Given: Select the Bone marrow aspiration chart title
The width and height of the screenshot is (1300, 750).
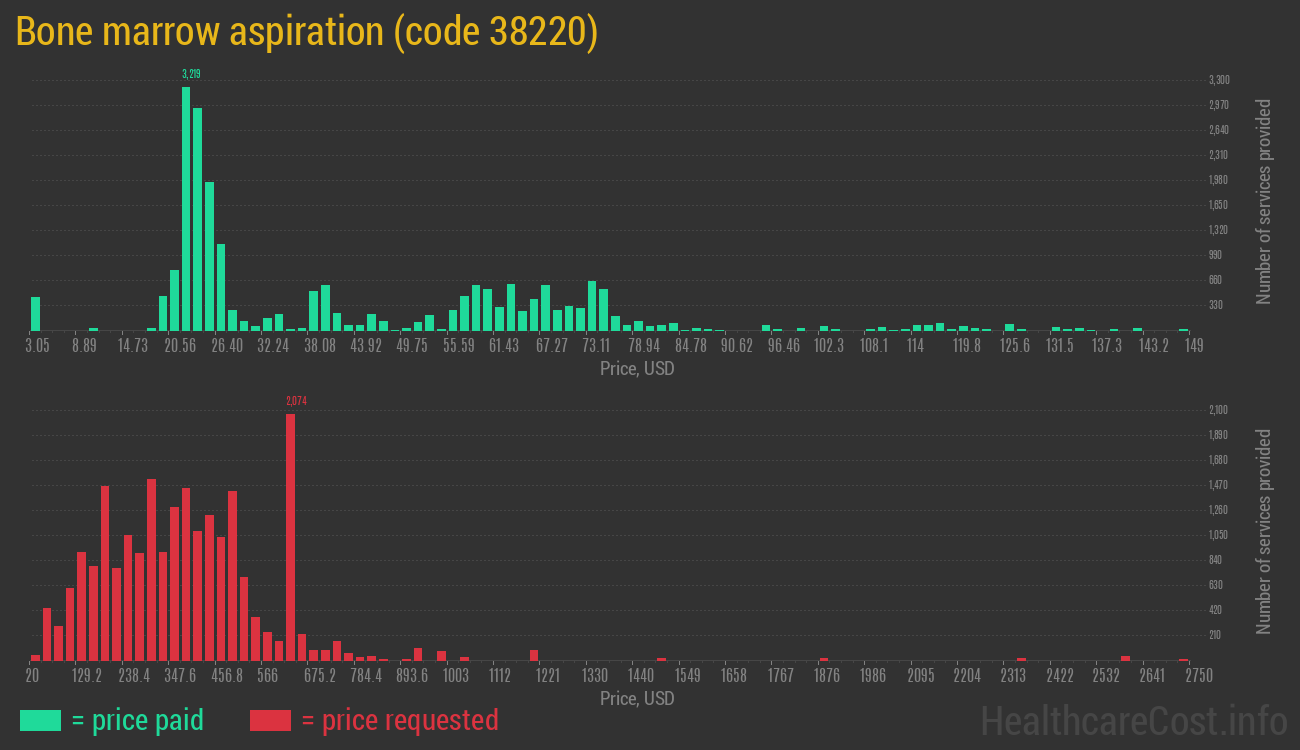Looking at the screenshot, I should click(x=307, y=32).
